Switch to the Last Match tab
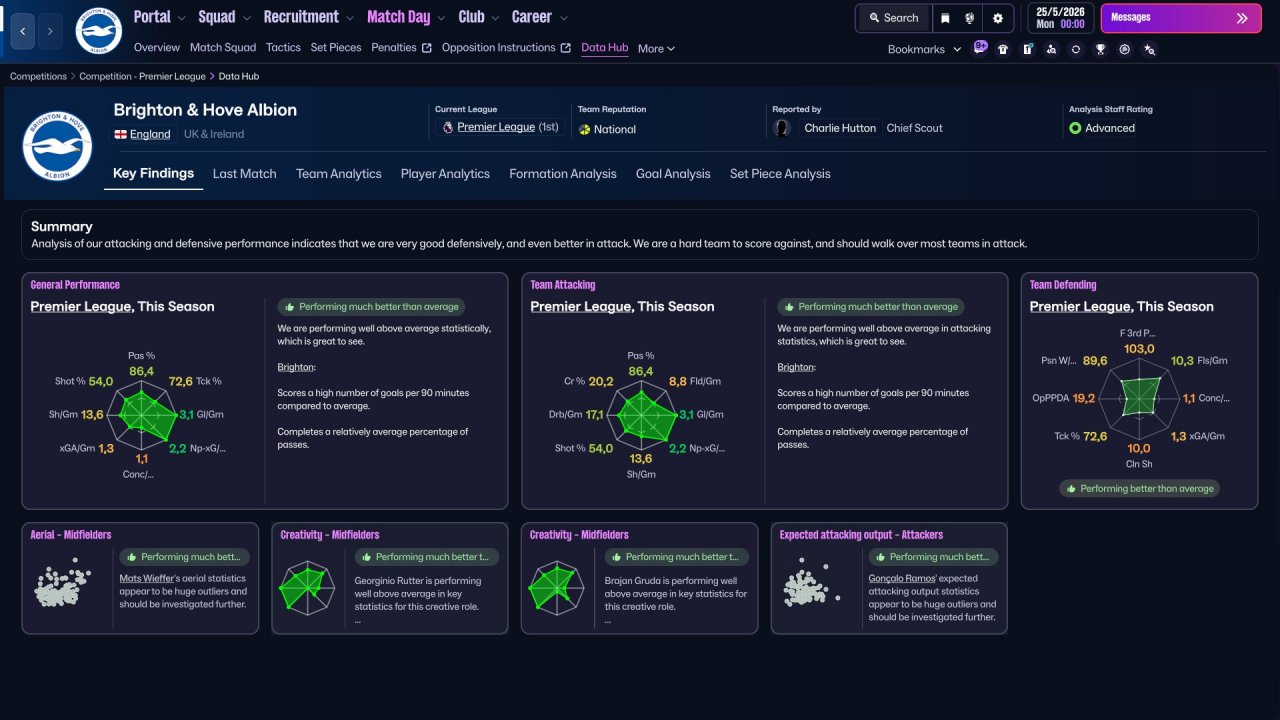Screen dimensions: 1280x720 pyautogui.click(x=245, y=174)
